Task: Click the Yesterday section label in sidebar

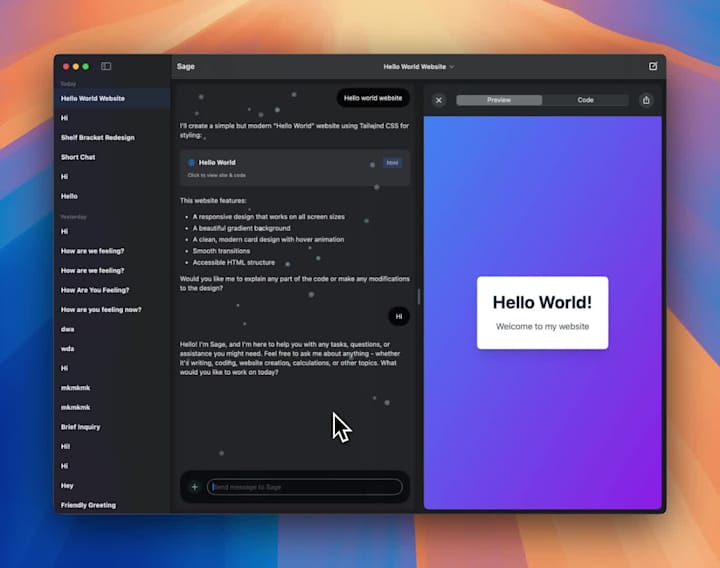Action: (x=73, y=217)
